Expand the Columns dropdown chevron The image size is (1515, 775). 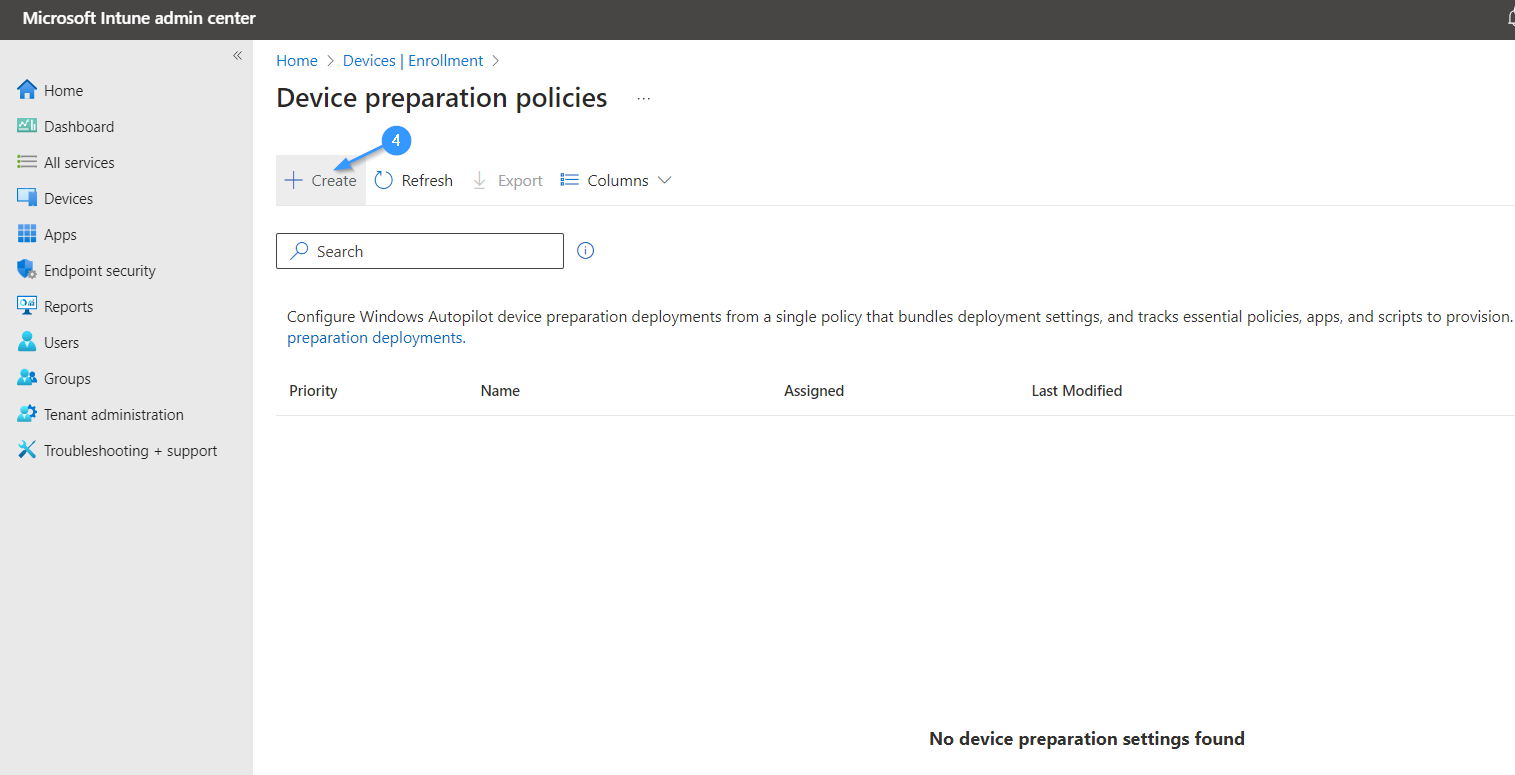[x=664, y=180]
